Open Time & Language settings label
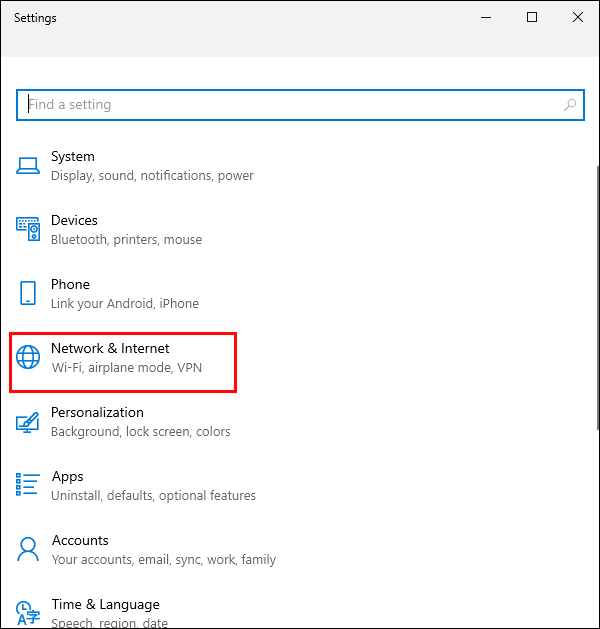The image size is (600, 629). tap(105, 604)
